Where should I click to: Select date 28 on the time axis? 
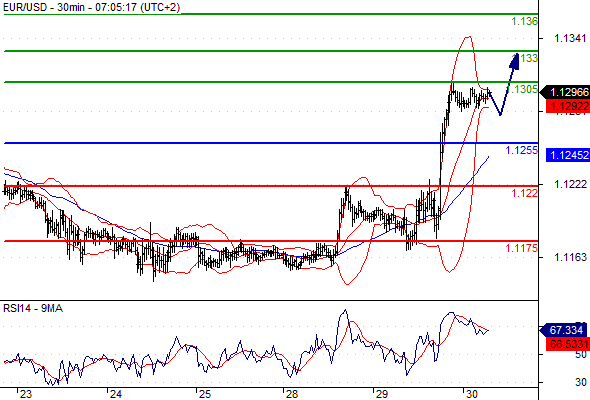pos(292,394)
